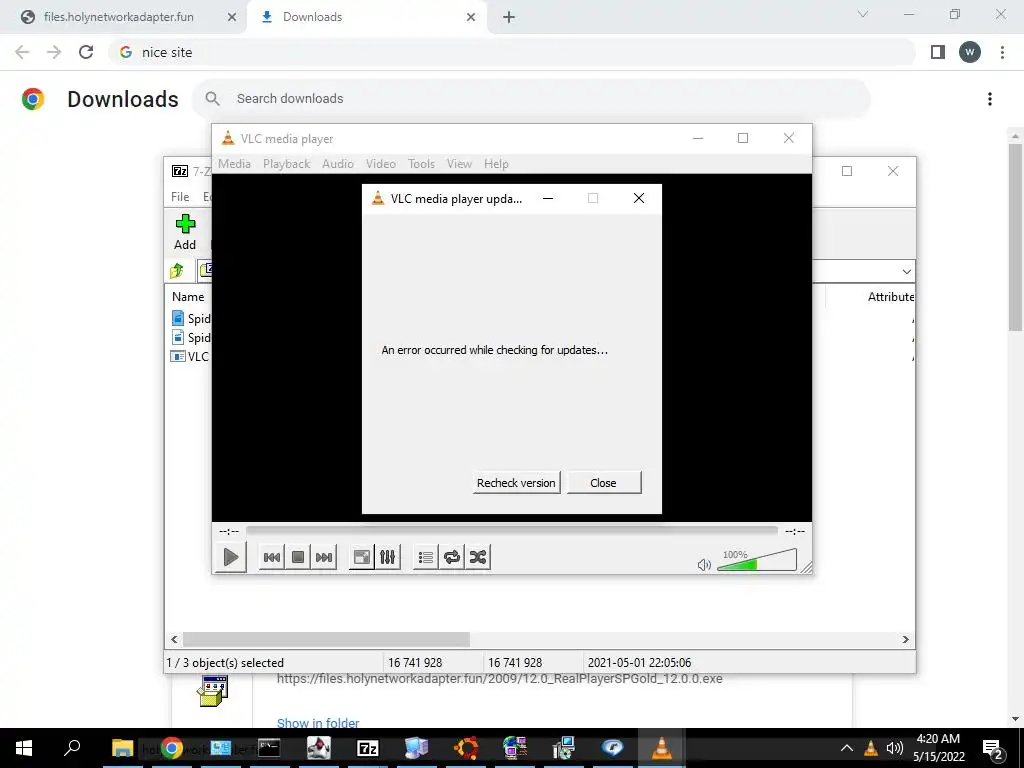Open the Windows Start menu

click(x=24, y=748)
